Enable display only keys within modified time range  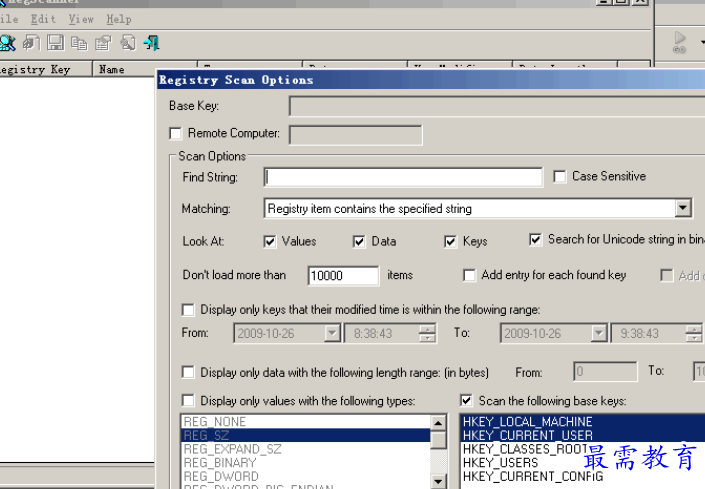[x=188, y=310]
